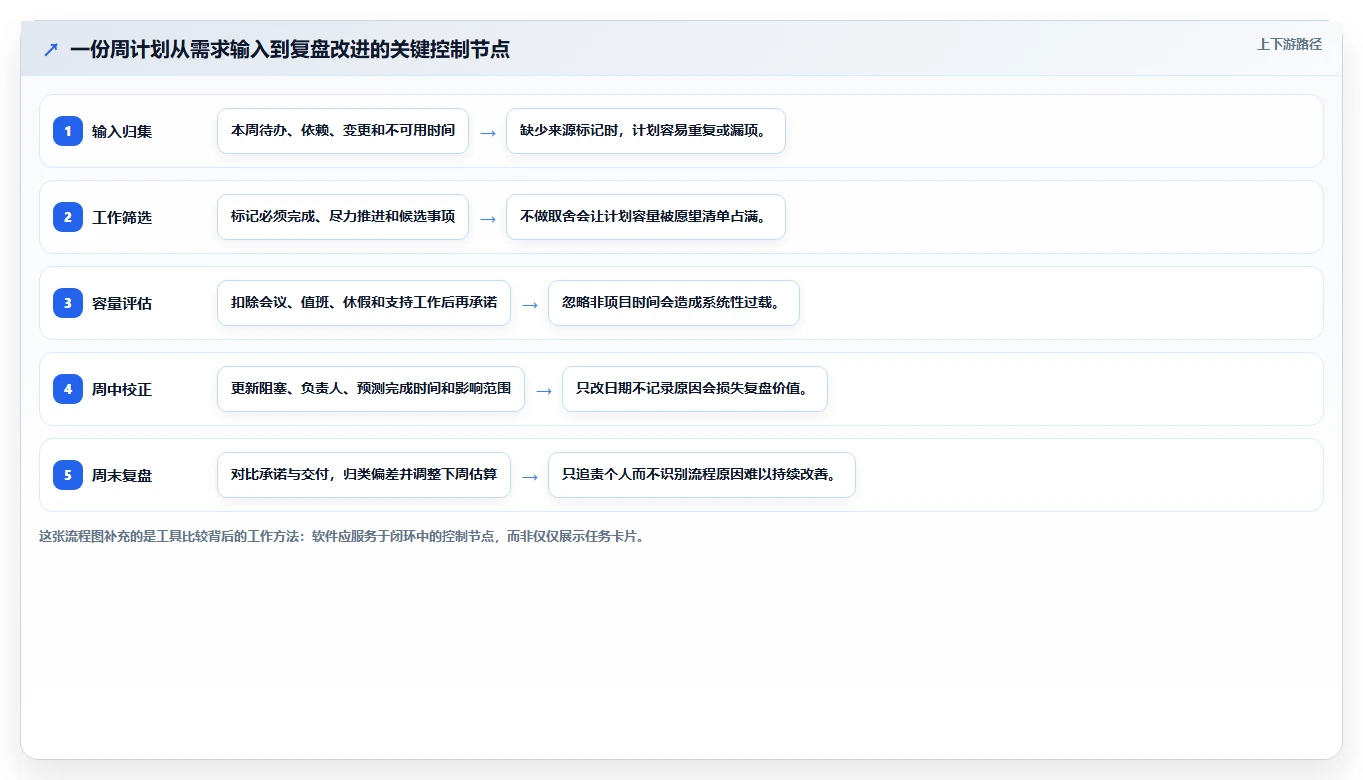Select step number badge 4
This screenshot has width=1363, height=780.
coord(68,388)
